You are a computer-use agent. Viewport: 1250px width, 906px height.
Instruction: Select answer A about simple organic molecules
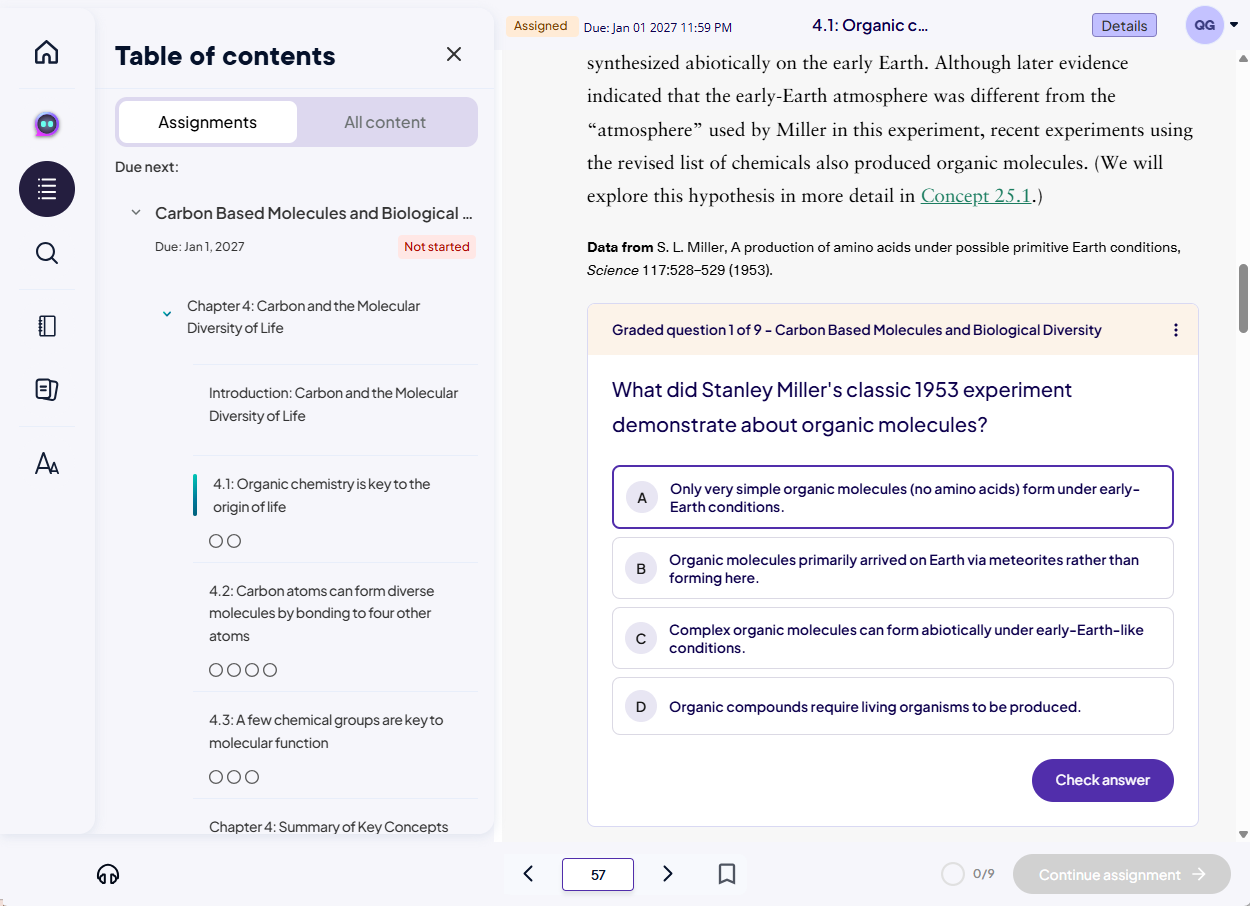pos(892,497)
